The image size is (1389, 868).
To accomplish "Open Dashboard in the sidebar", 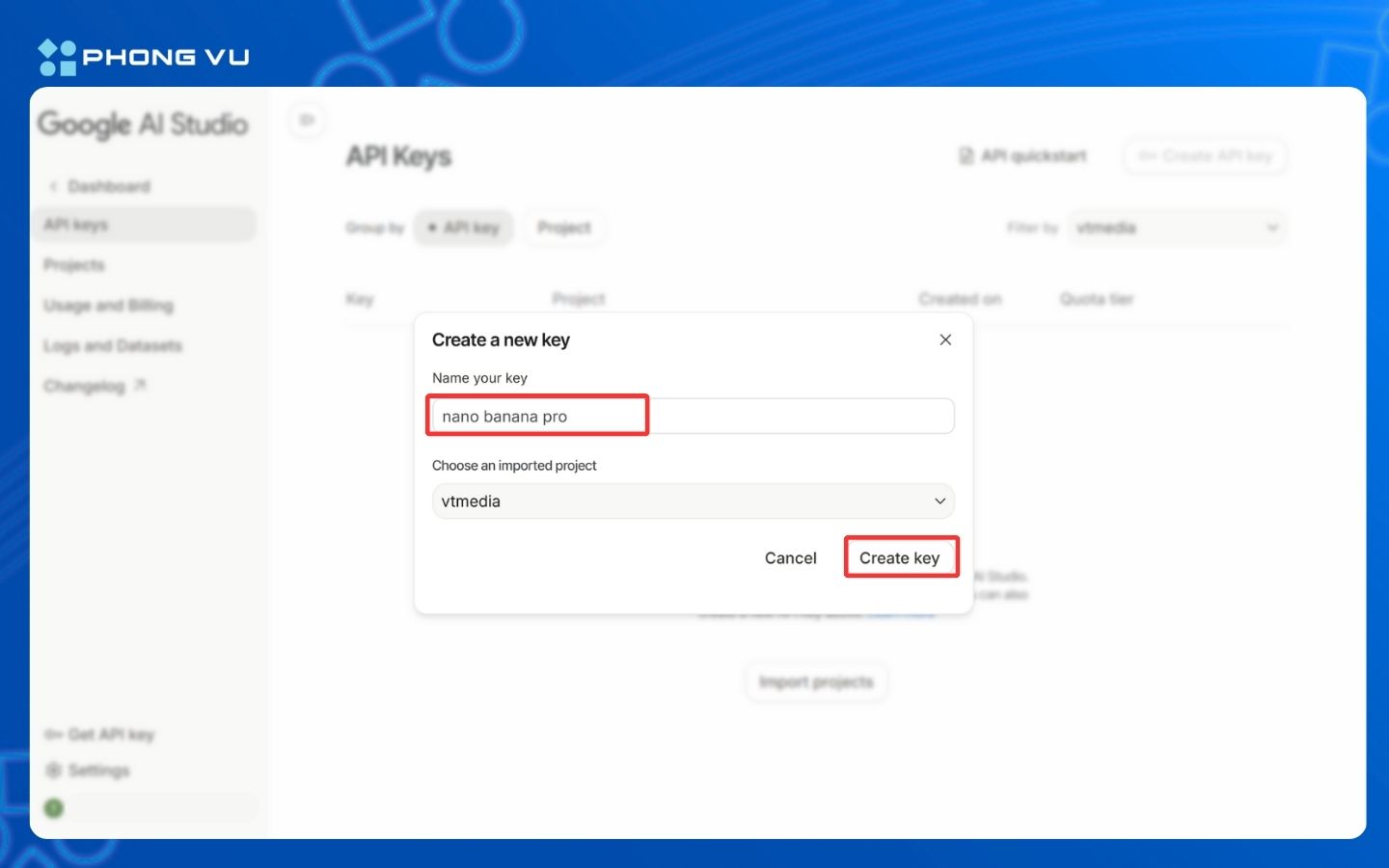I will (x=109, y=186).
